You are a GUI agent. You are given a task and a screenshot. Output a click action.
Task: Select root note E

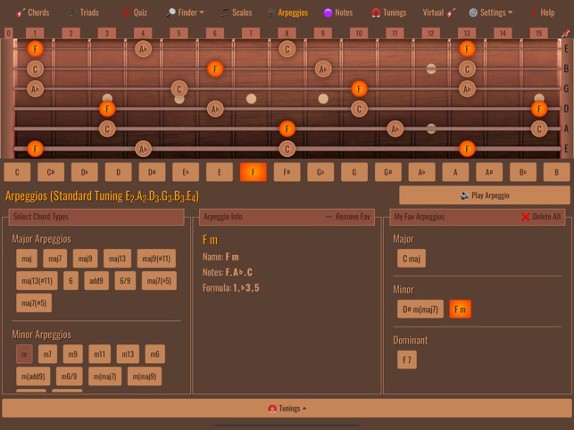point(219,172)
